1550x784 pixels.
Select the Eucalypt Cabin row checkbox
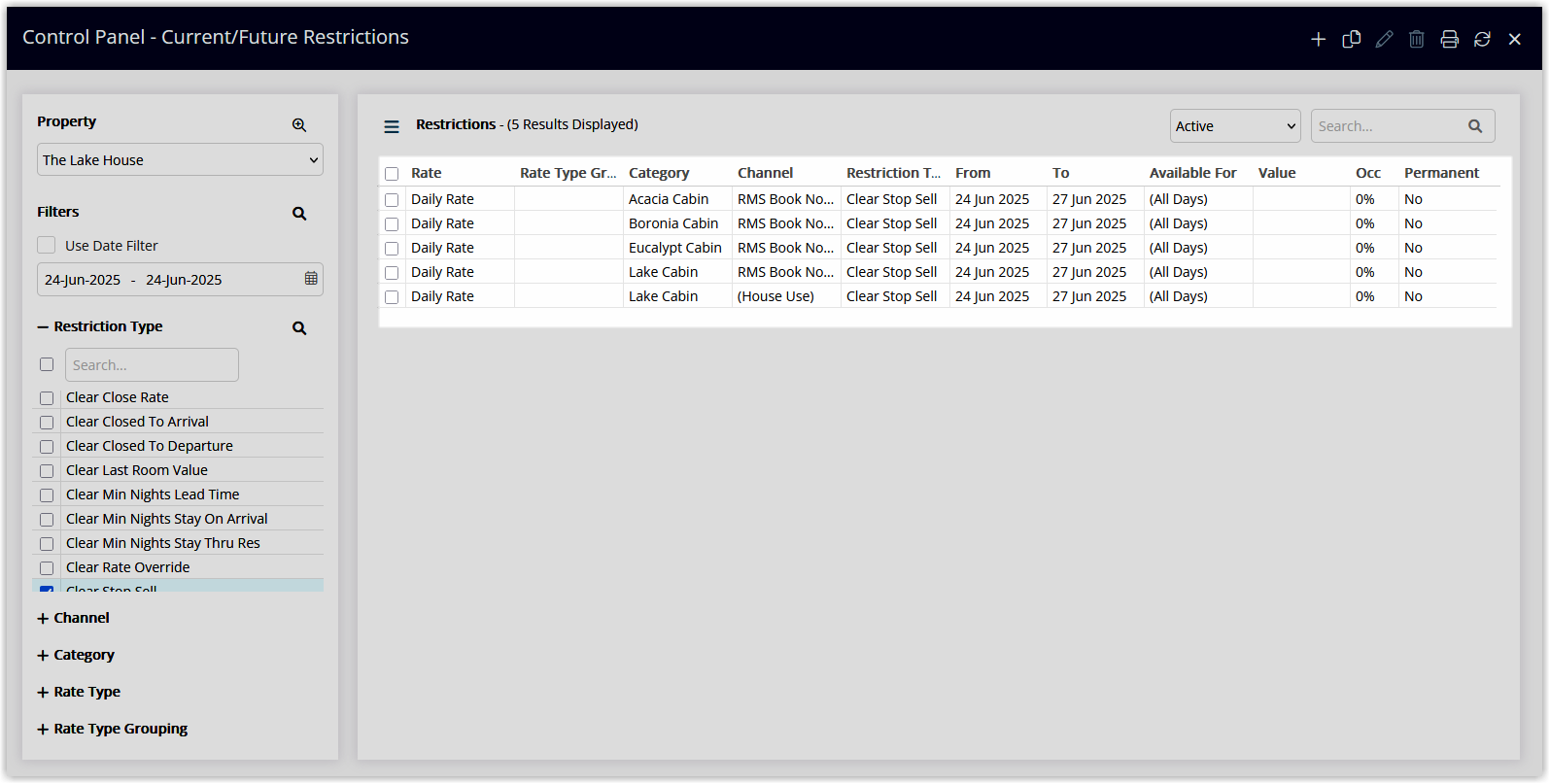point(392,249)
